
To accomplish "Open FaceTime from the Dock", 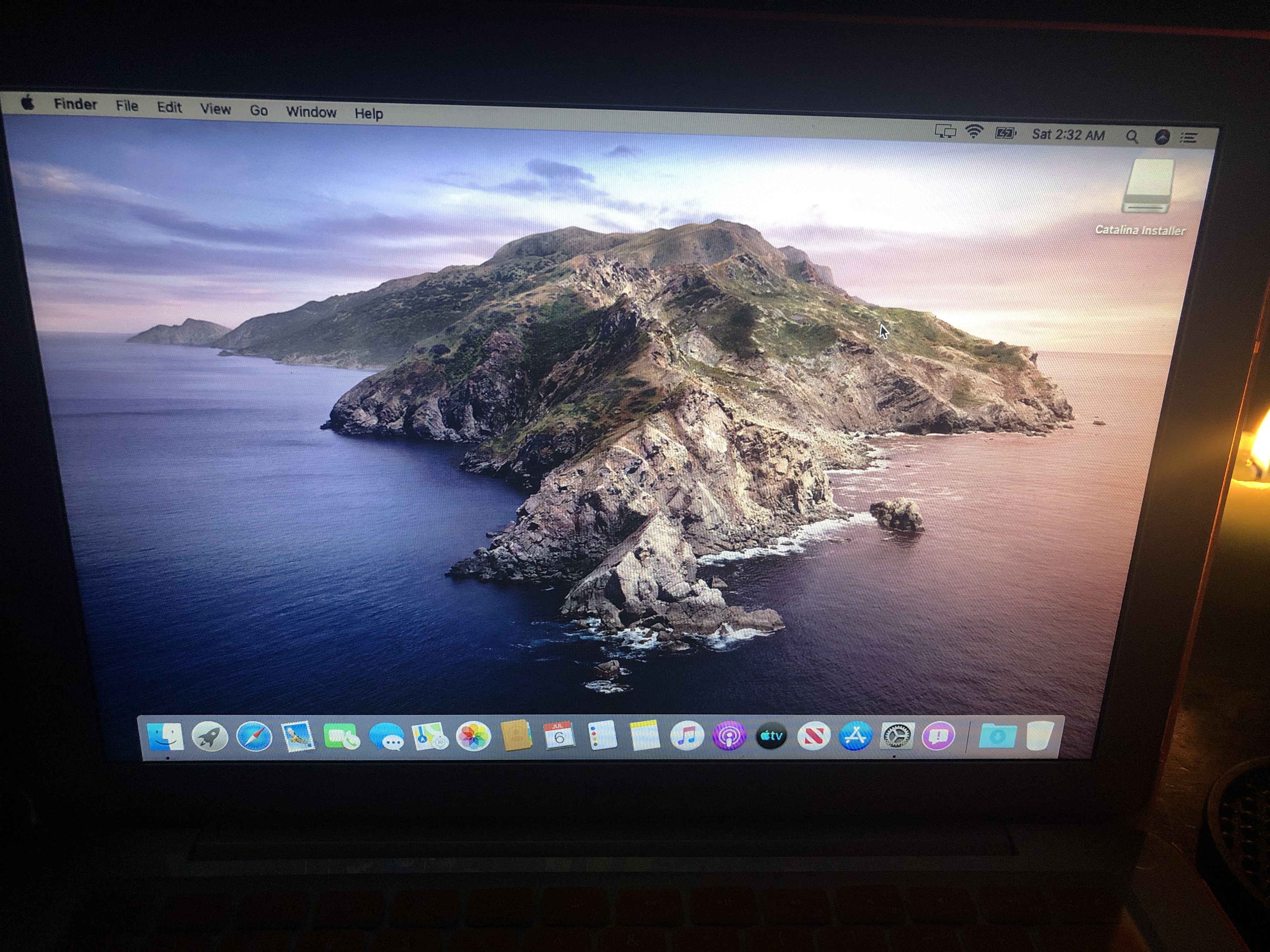I will tap(342, 736).
